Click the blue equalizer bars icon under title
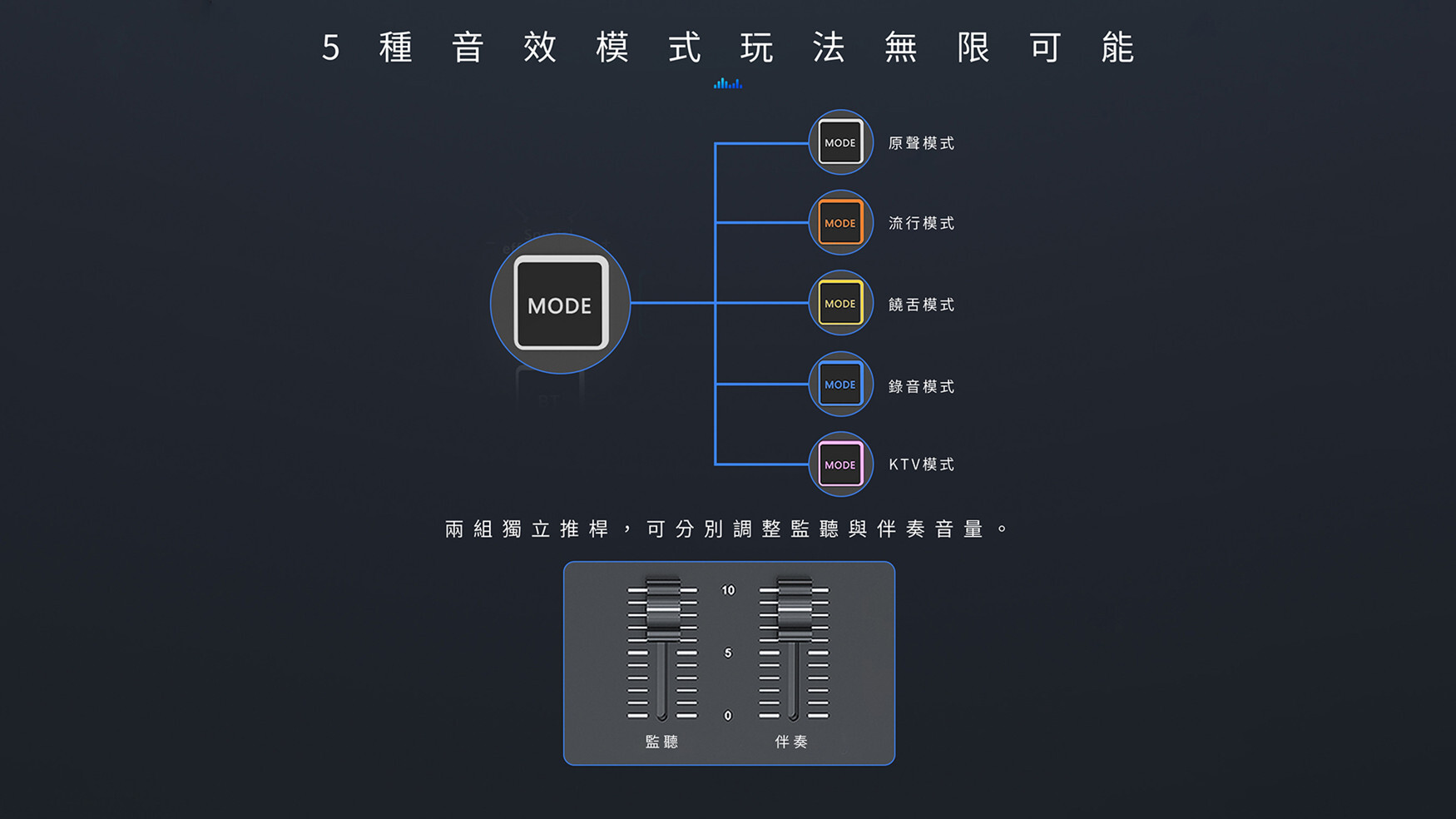Viewport: 1456px width, 819px height. point(728,83)
